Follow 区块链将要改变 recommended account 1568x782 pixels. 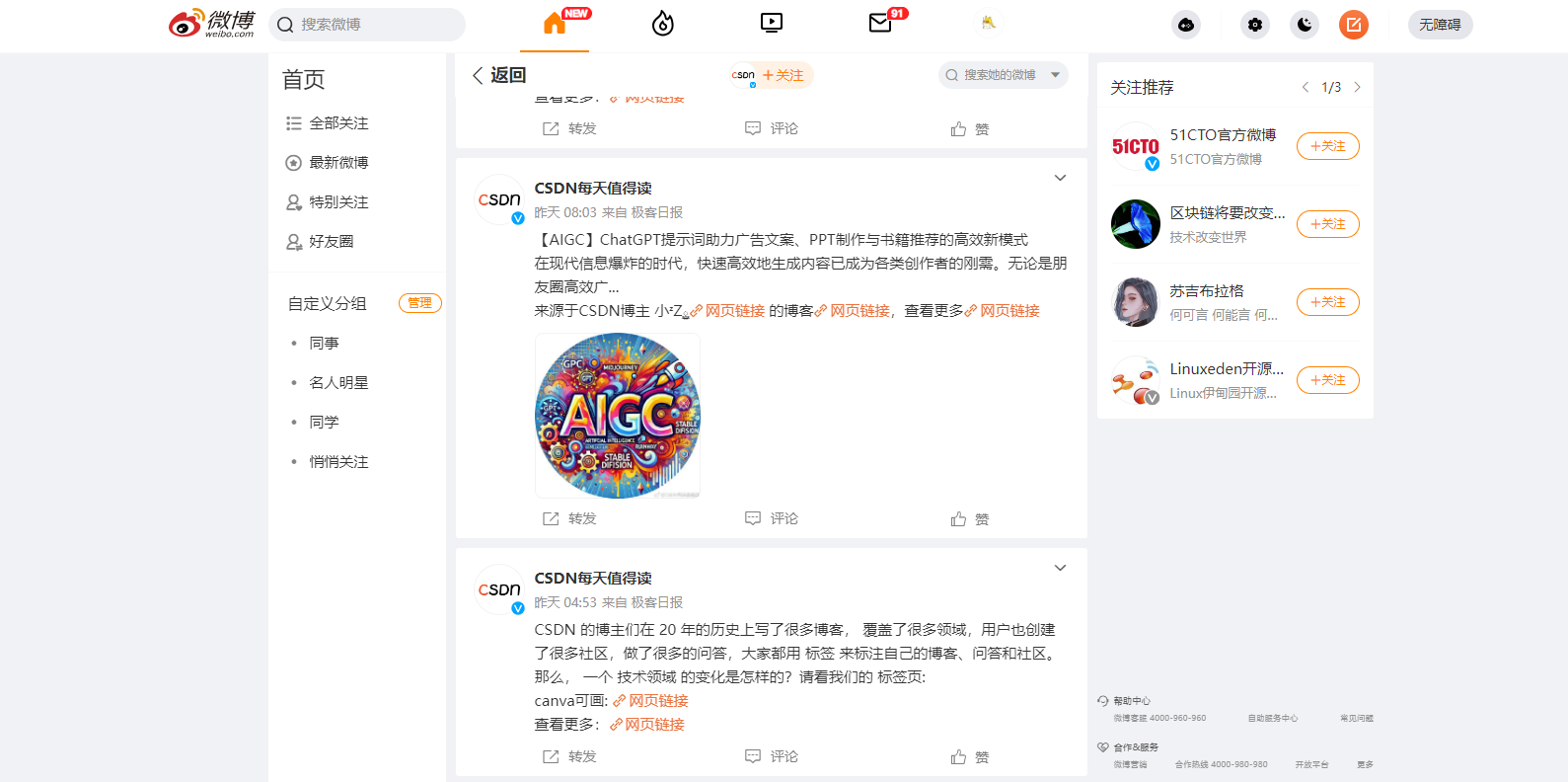tap(1328, 224)
